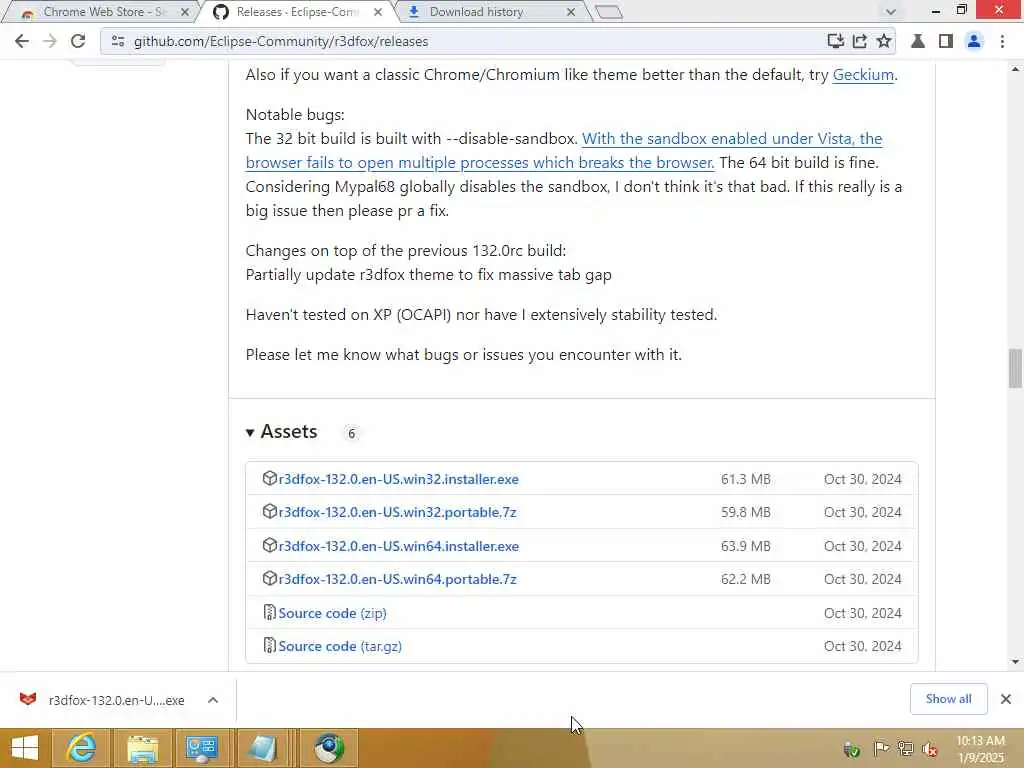Click archive icon beside Source code (tar.gz)
The height and width of the screenshot is (768, 1024).
click(269, 645)
